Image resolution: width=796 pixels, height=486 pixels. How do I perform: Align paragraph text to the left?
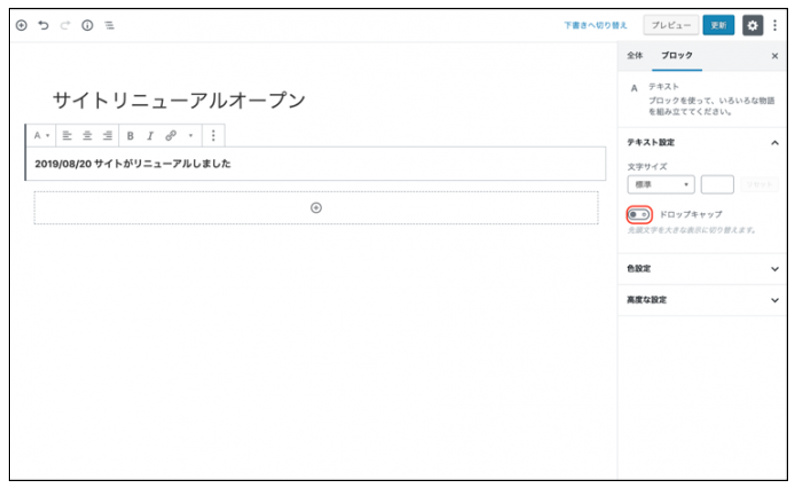coord(67,135)
